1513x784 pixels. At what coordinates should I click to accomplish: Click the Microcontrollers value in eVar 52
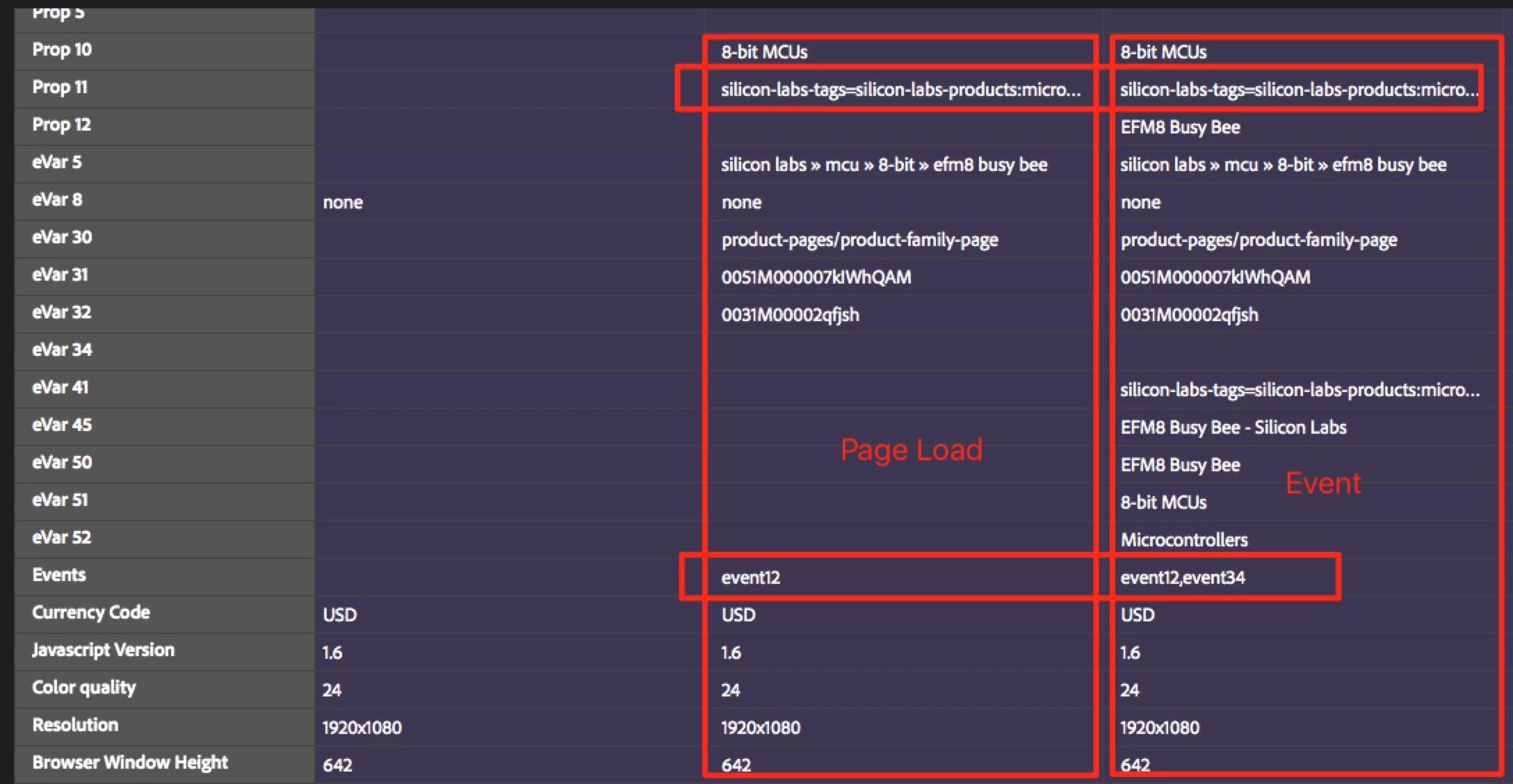(1184, 541)
